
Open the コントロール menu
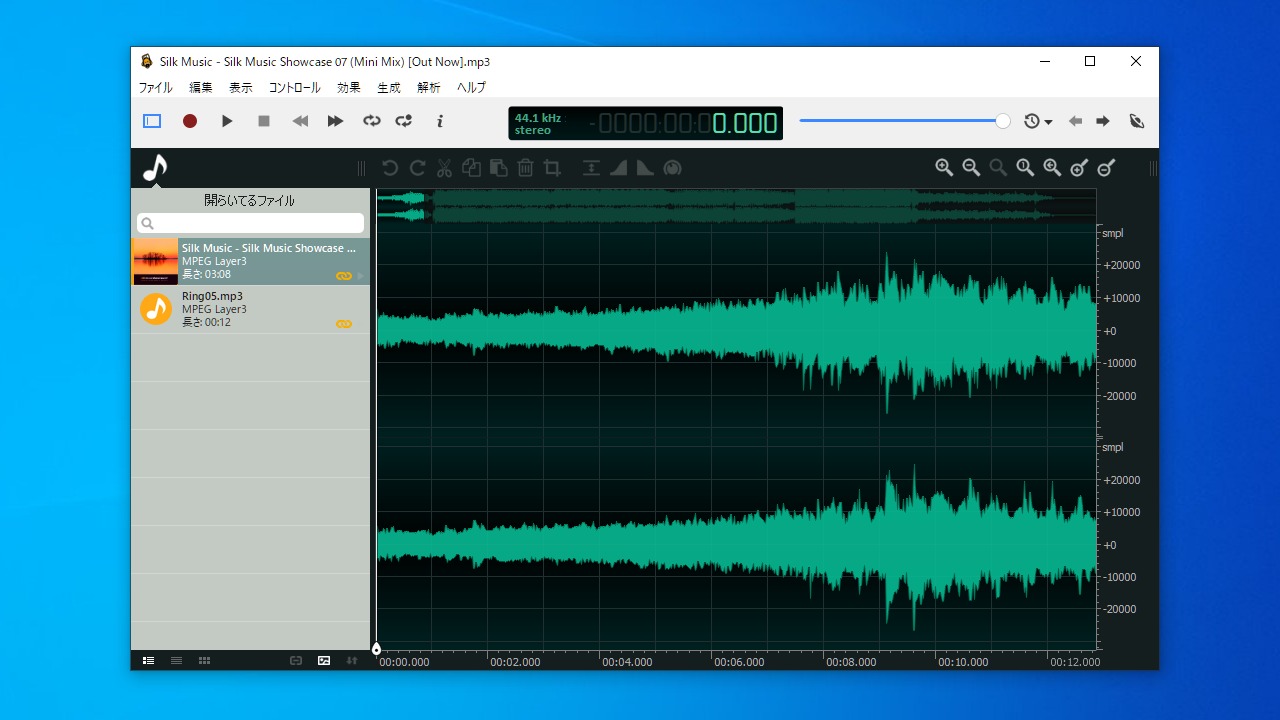pos(295,88)
